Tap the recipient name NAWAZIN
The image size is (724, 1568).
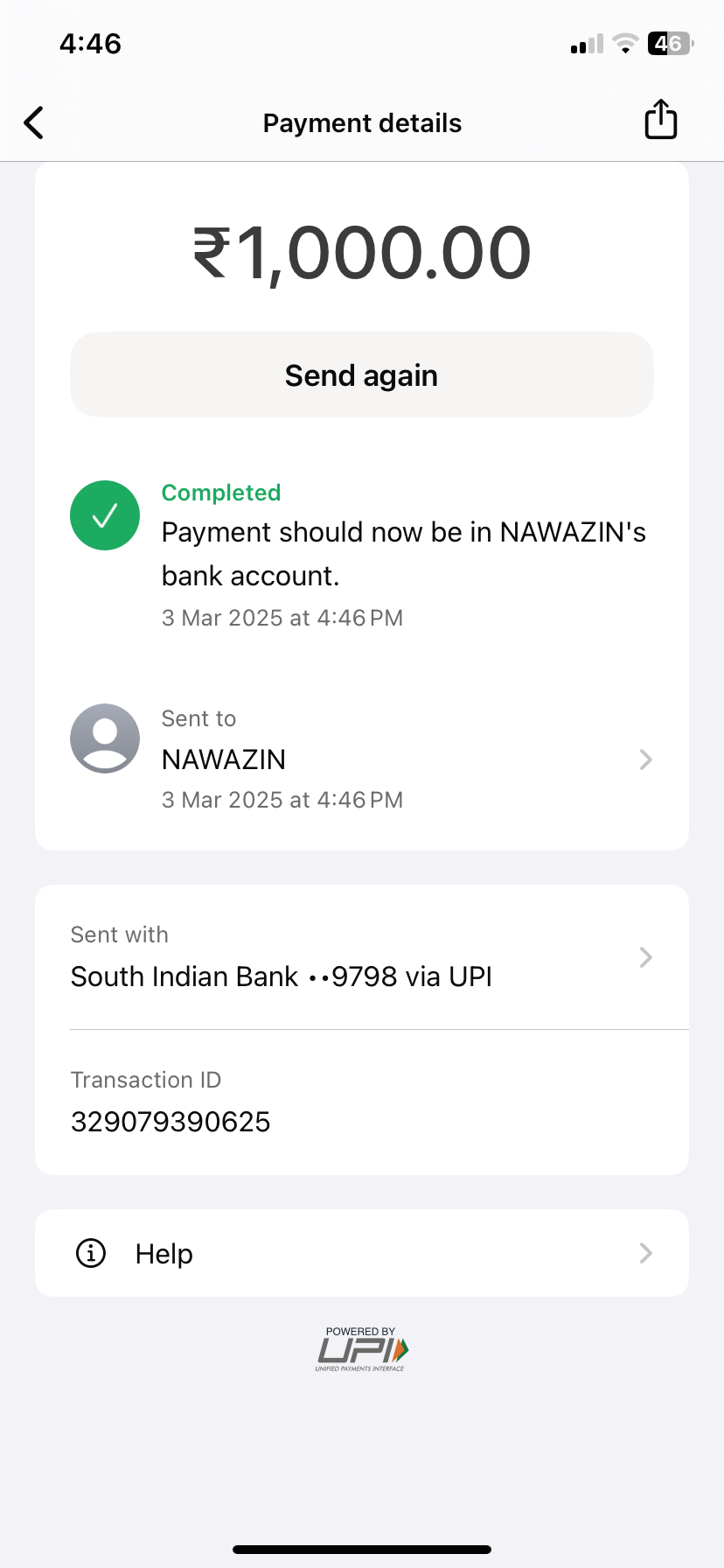pos(224,759)
